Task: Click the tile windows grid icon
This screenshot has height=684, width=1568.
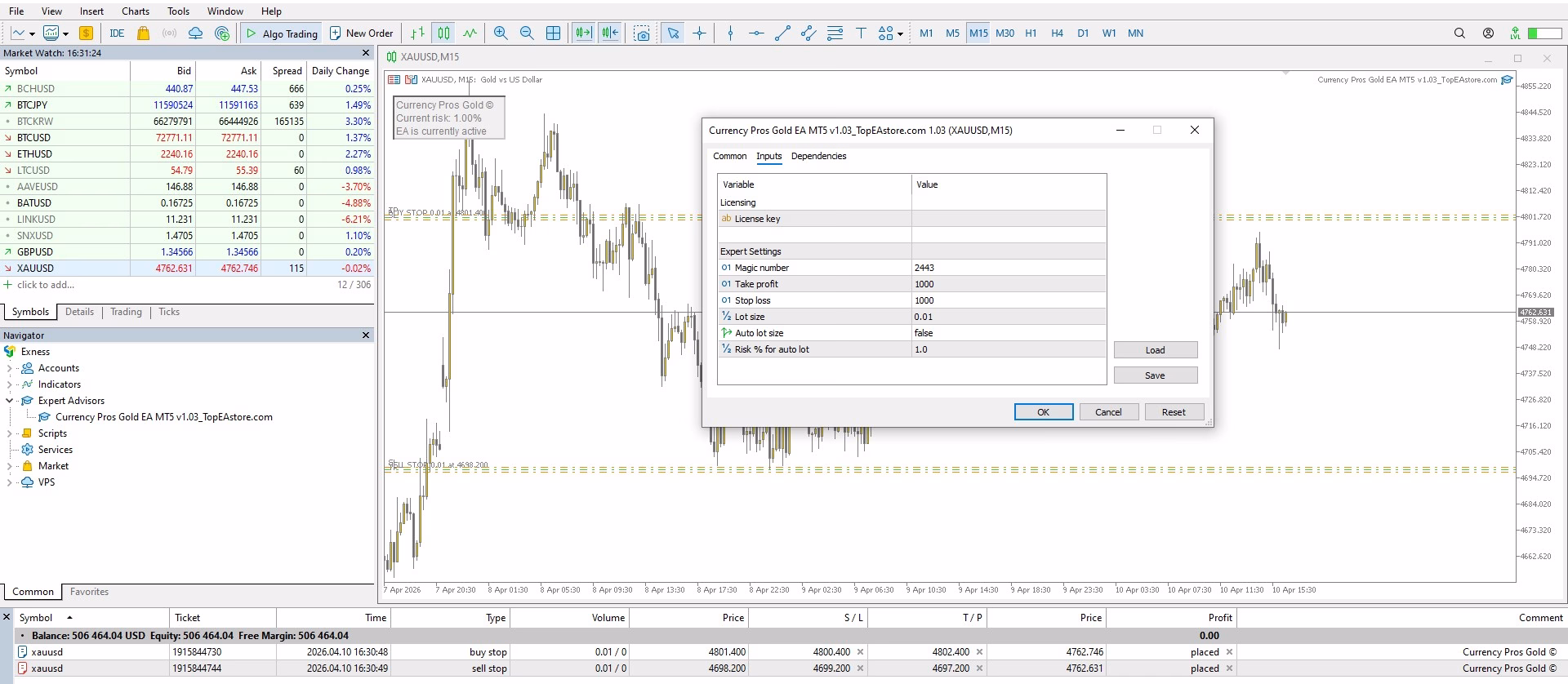Action: [553, 33]
